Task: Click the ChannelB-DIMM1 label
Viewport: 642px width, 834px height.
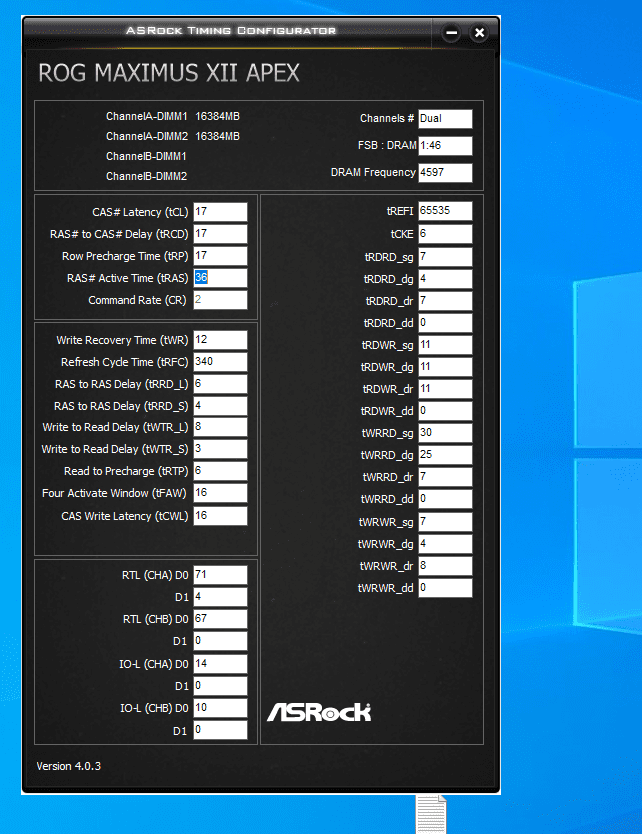Action: point(146,156)
